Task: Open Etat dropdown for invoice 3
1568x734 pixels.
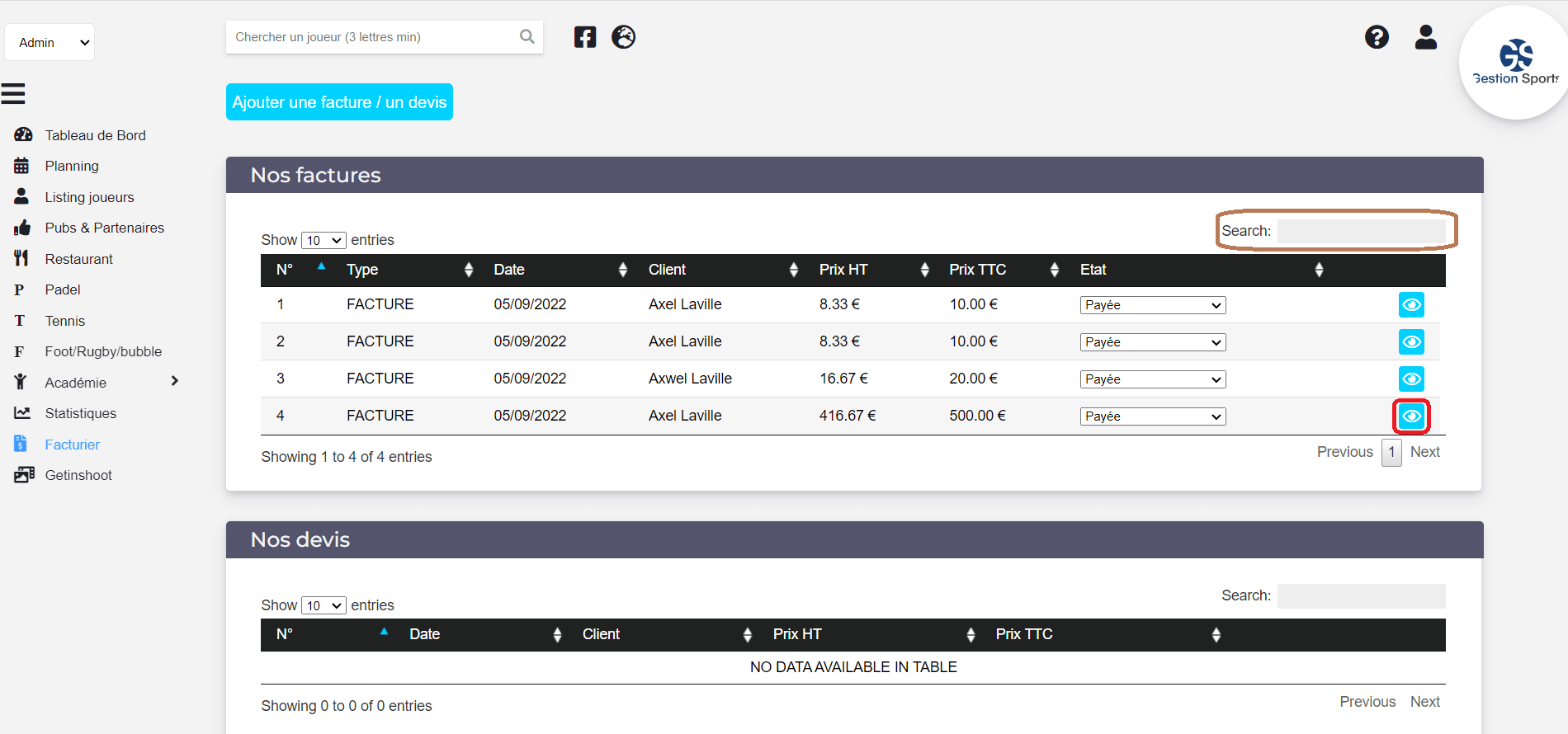Action: pos(1153,379)
